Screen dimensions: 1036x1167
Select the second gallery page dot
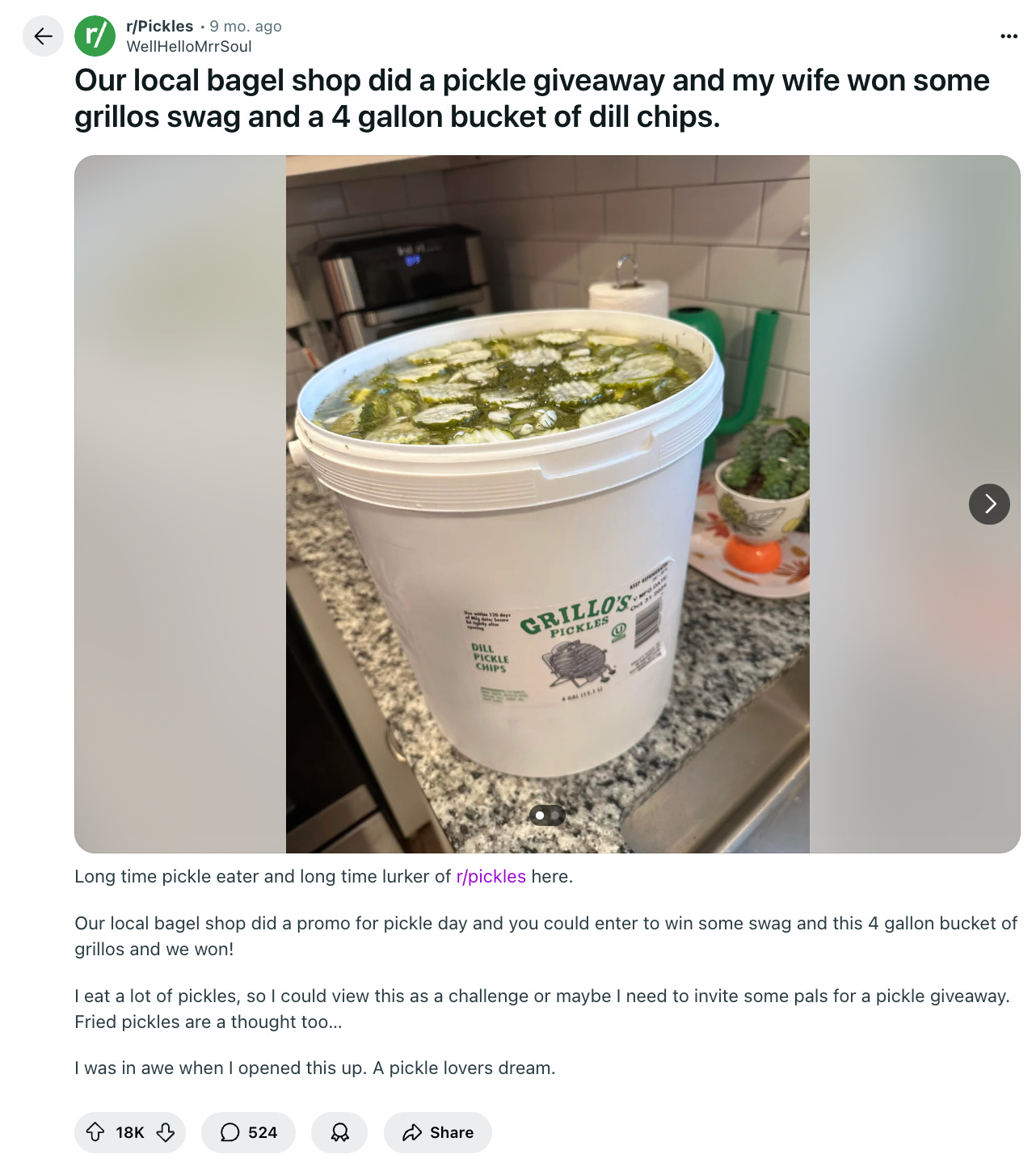555,815
